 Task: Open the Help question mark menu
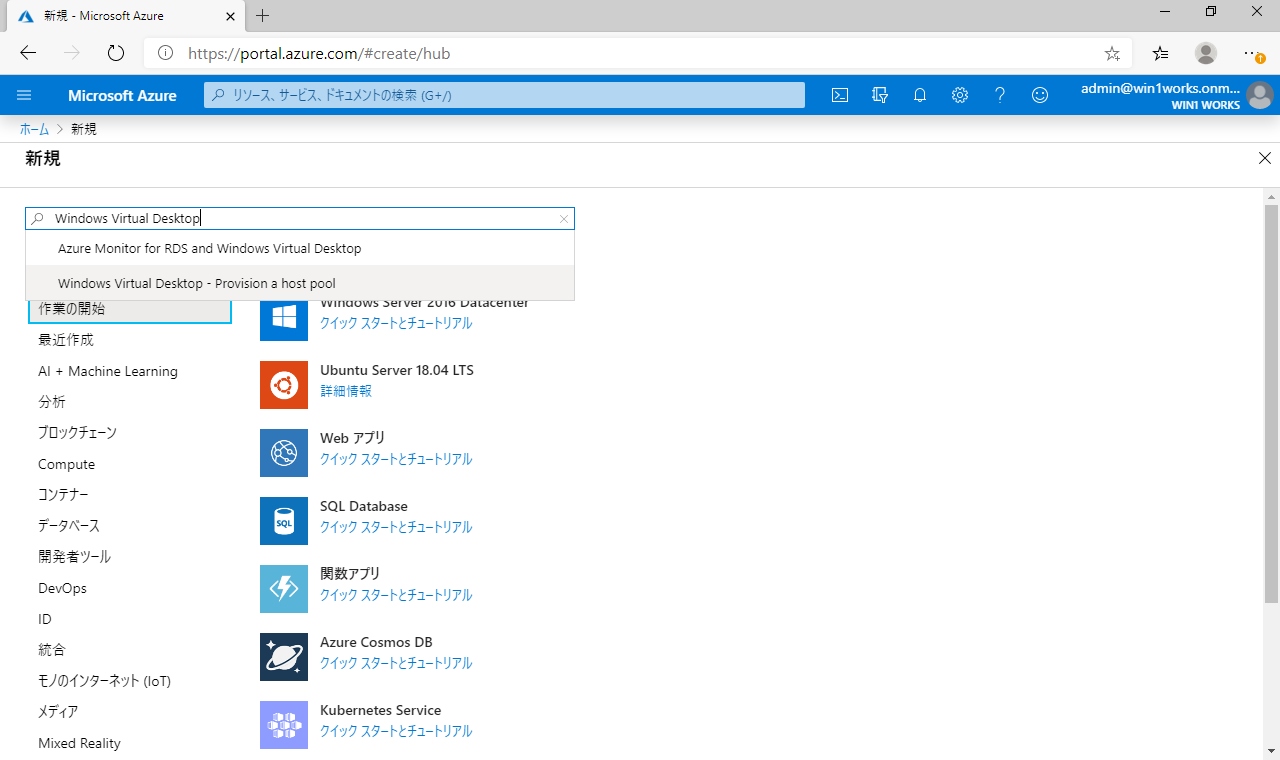[1000, 95]
